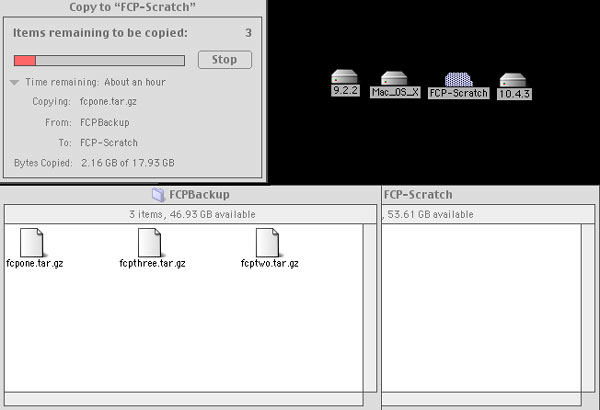Click the FCP-Scratch window title text
This screenshot has height=410, width=600.
[x=418, y=194]
